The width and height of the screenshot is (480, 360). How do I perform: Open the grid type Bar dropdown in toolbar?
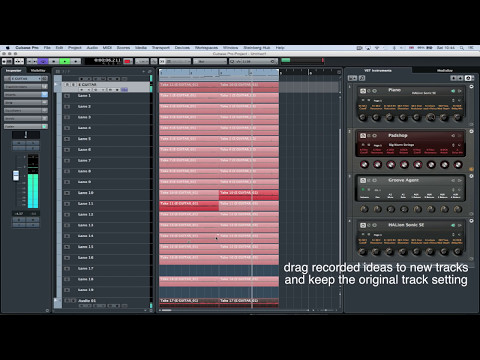click(210, 61)
